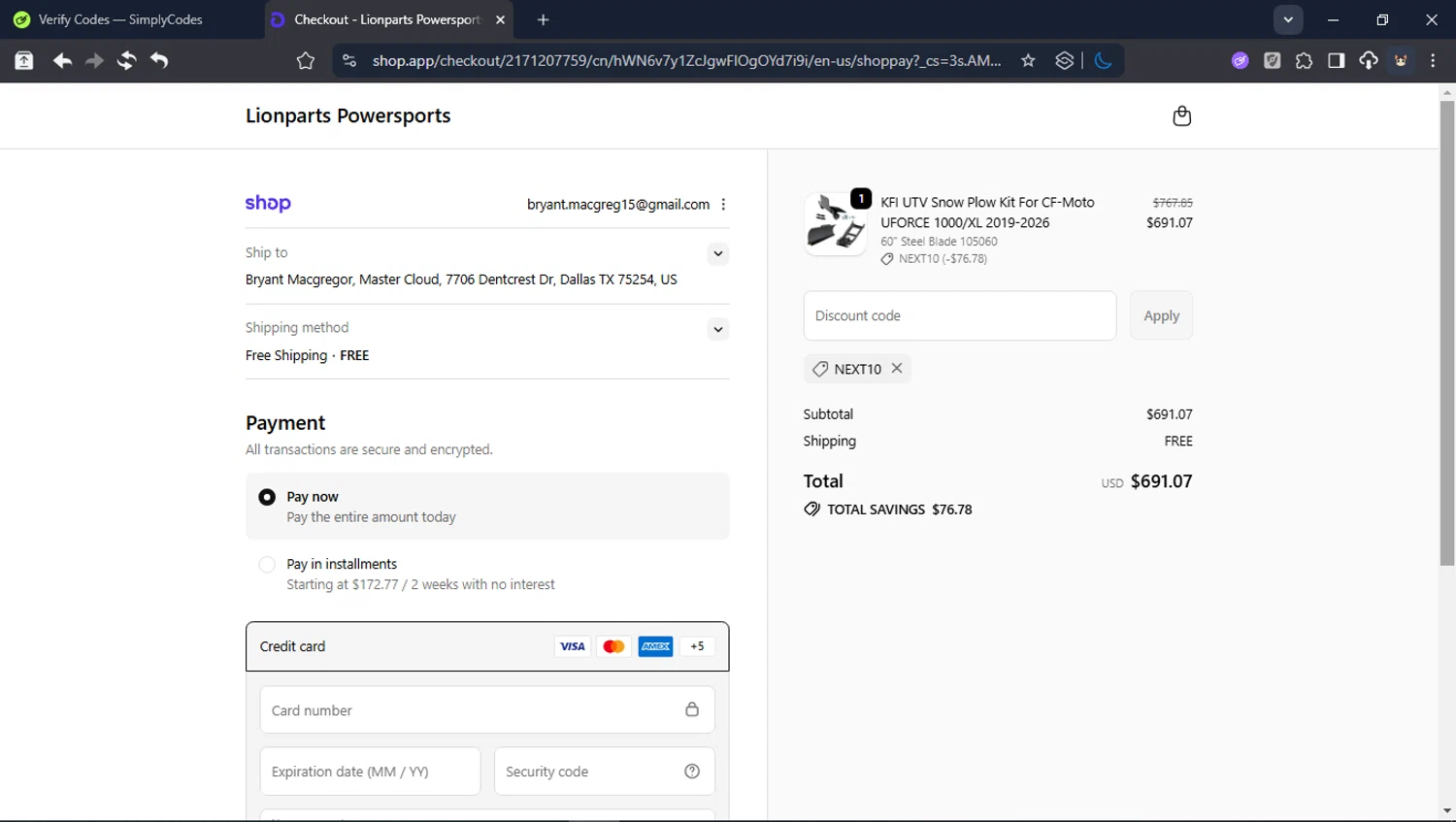Image resolution: width=1456 pixels, height=822 pixels.
Task: Select the Checkout Lionparts Powersports tab
Action: point(386,19)
